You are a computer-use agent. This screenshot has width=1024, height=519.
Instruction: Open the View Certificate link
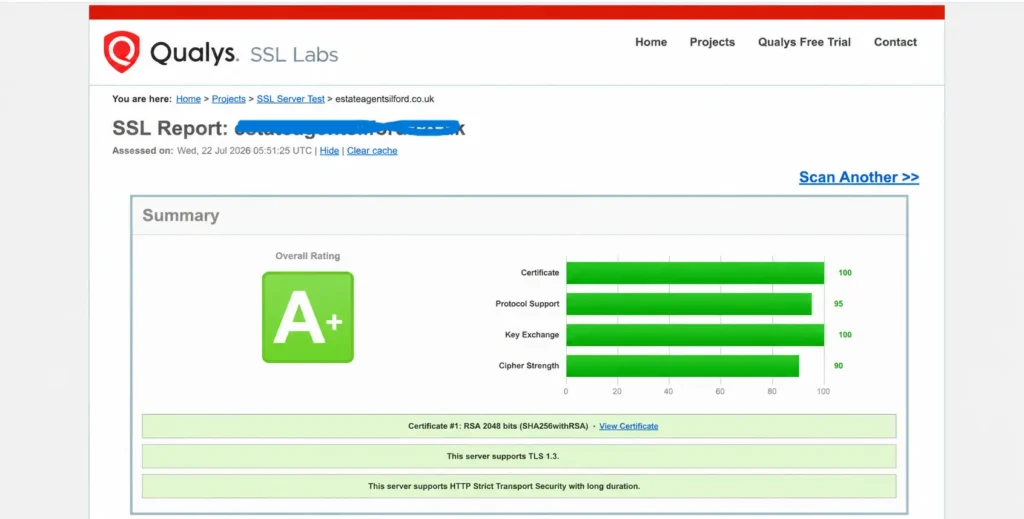(x=629, y=426)
